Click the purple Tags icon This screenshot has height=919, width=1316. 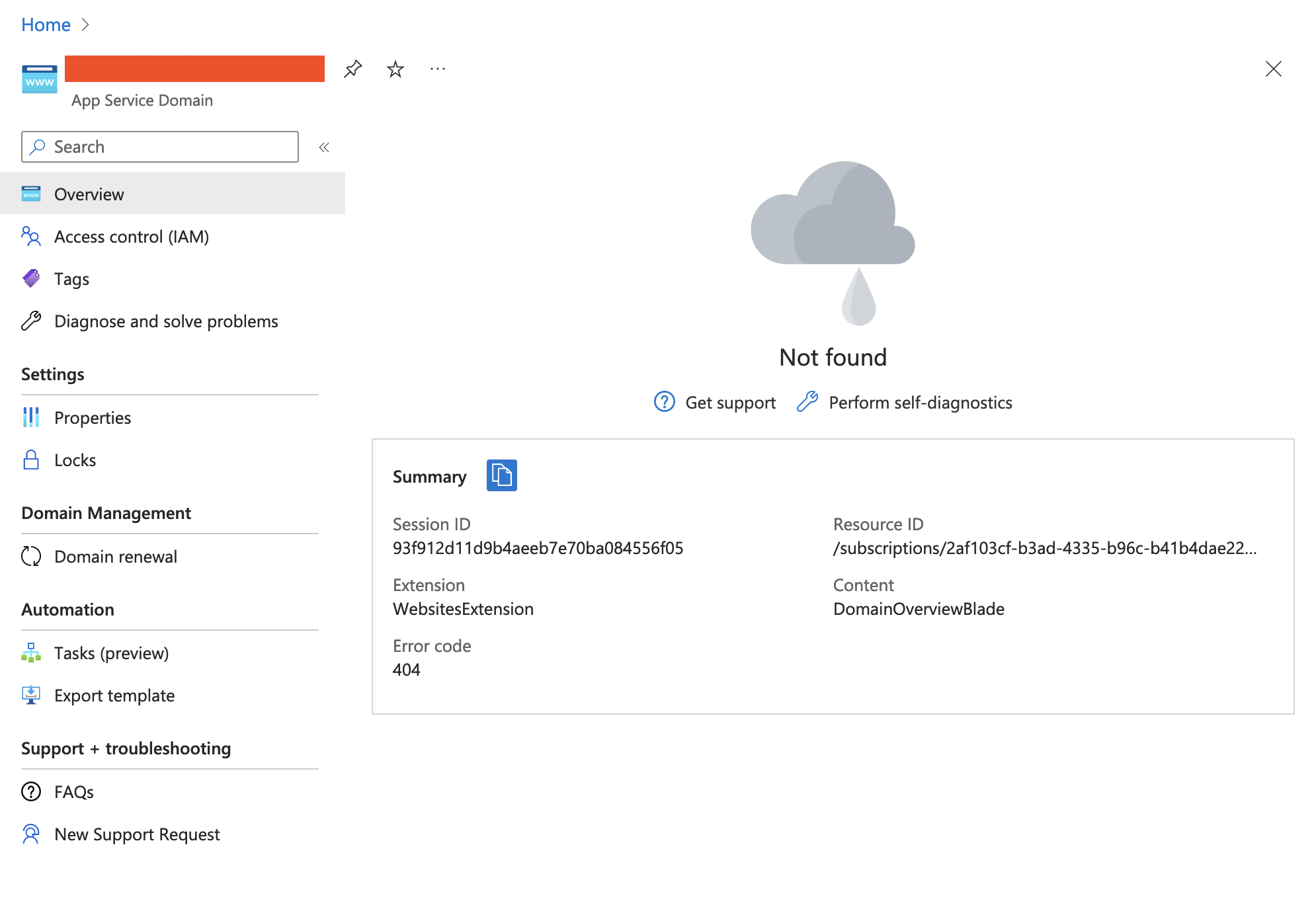tap(31, 278)
